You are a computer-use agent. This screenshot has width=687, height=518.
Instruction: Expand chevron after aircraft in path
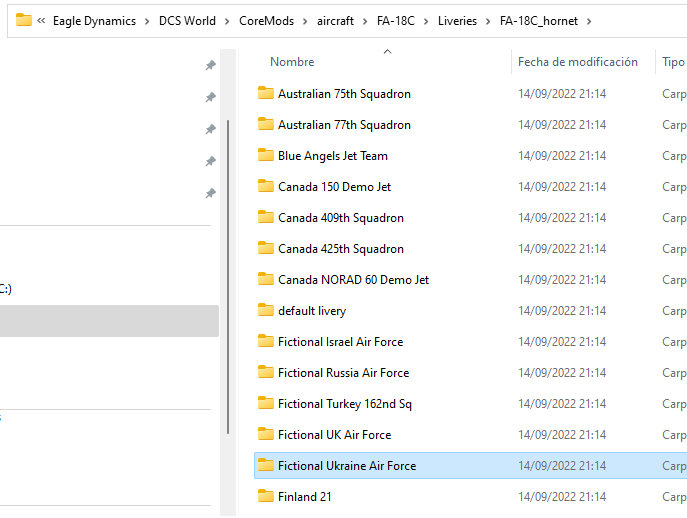365,21
